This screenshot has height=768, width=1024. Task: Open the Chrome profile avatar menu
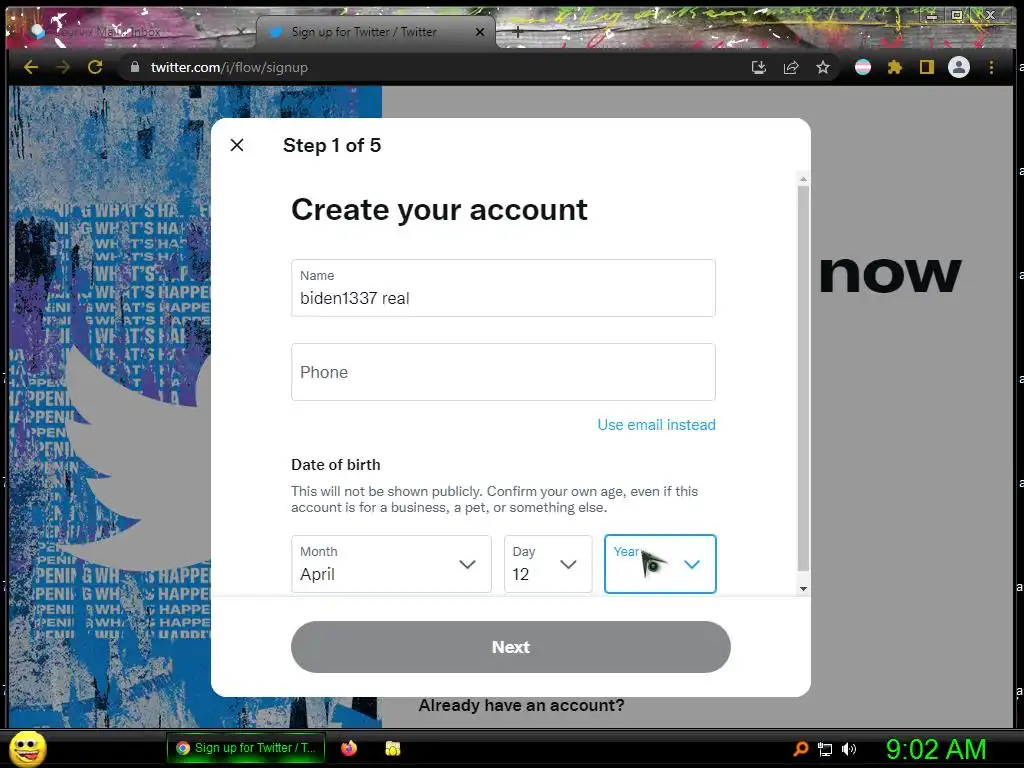click(x=959, y=67)
